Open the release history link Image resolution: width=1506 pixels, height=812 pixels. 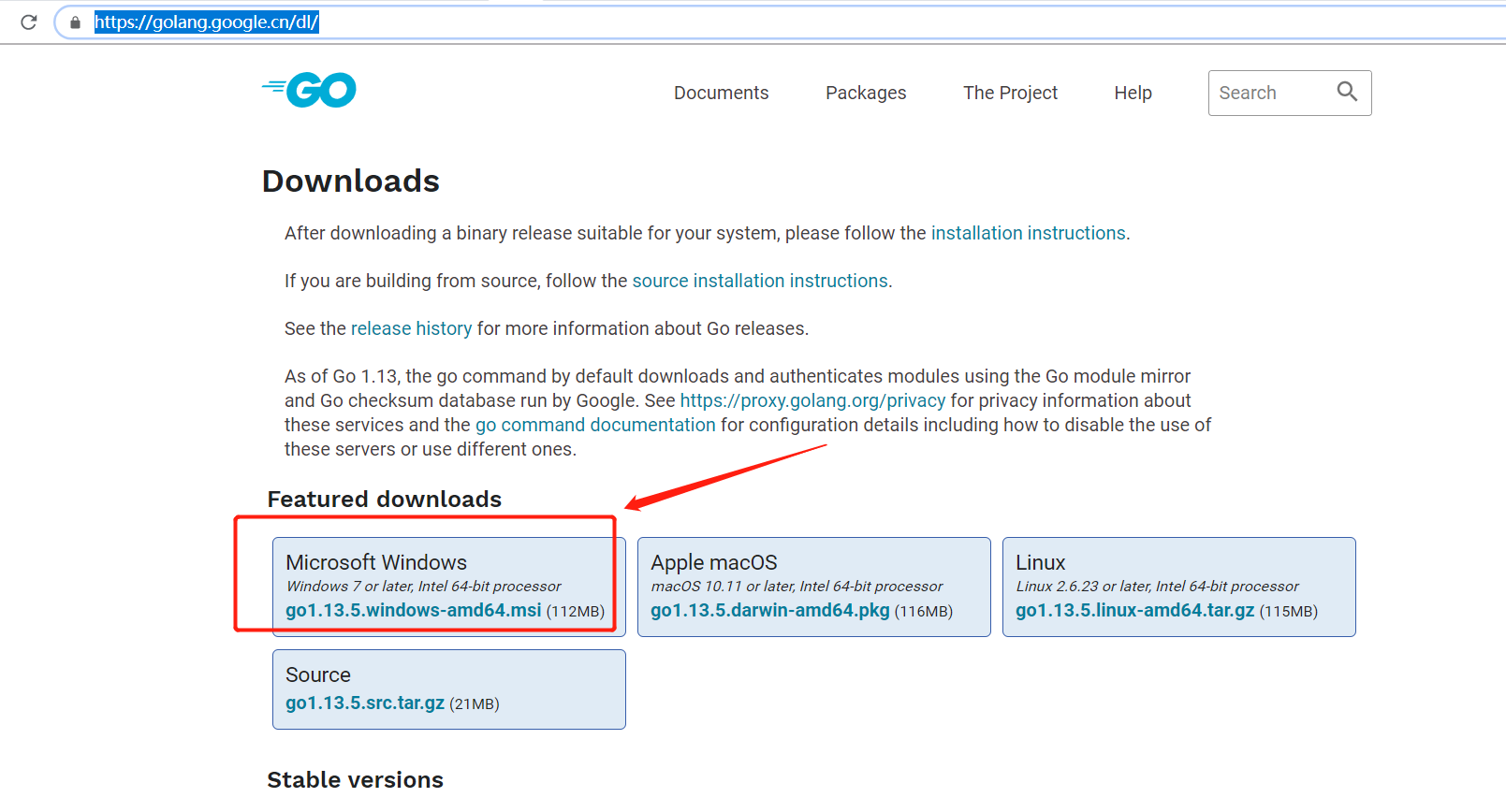(411, 328)
